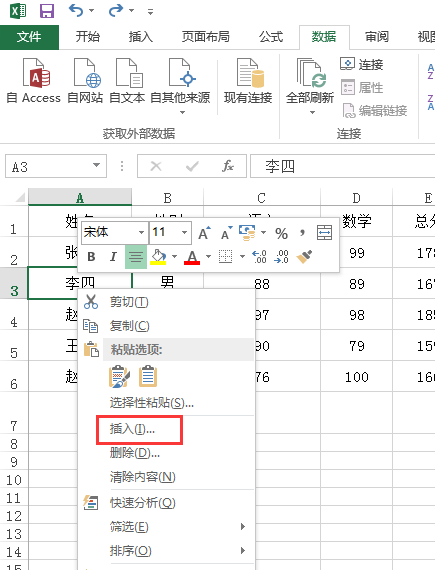Viewport: 435px width, 570px height.
Task: Choose 复制(C) from context menu
Action: click(166, 326)
